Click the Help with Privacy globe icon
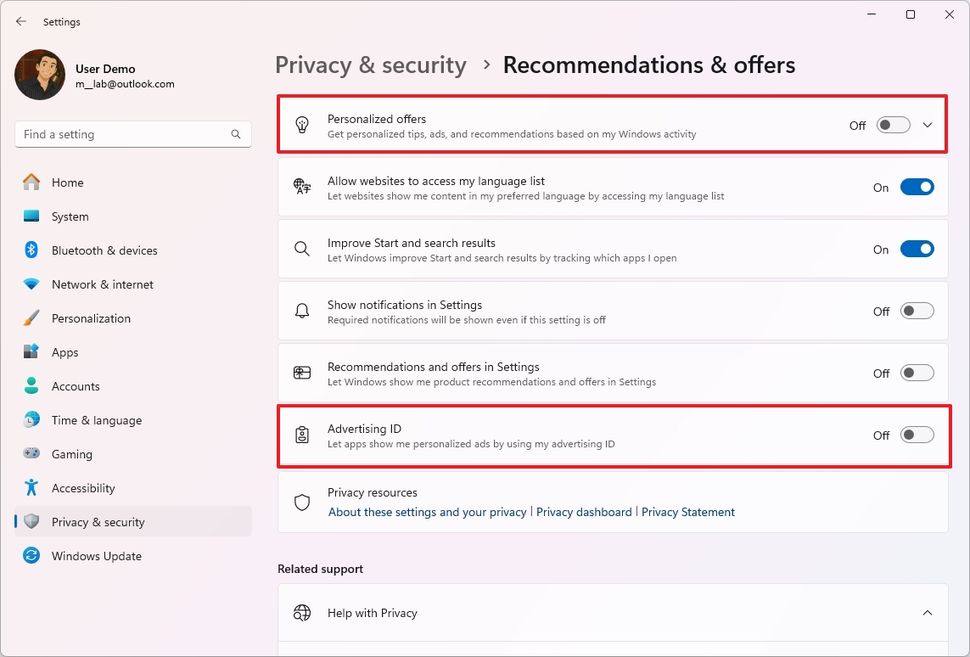 click(301, 612)
